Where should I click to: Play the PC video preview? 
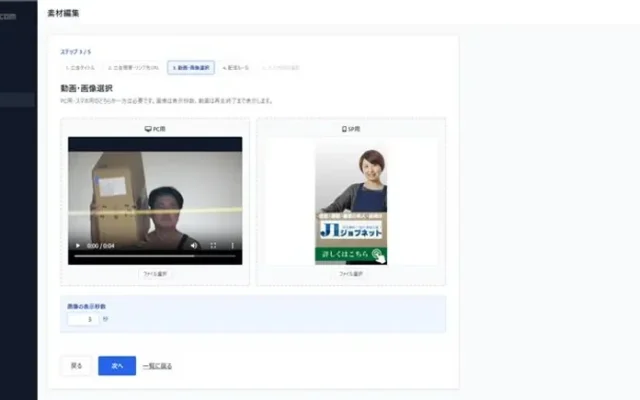pyautogui.click(x=78, y=246)
